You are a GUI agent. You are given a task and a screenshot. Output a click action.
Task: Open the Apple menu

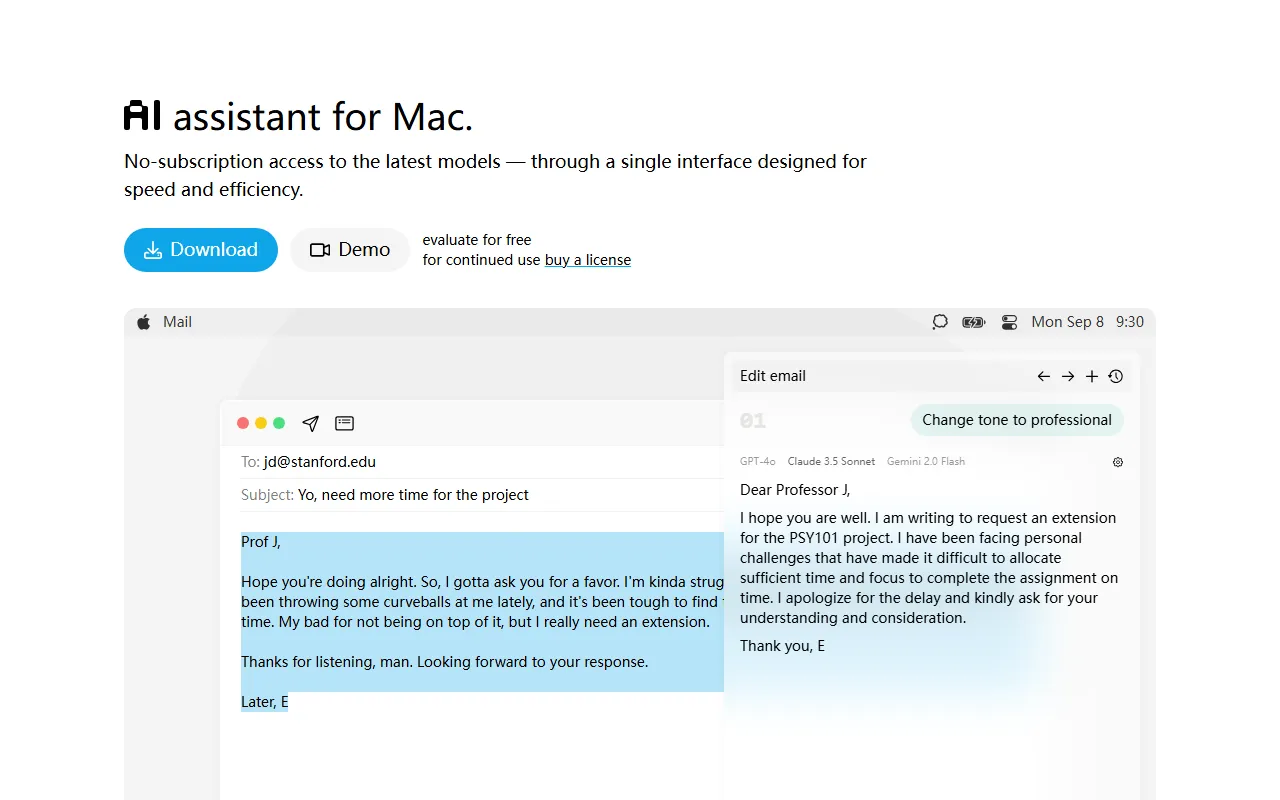pyautogui.click(x=144, y=322)
